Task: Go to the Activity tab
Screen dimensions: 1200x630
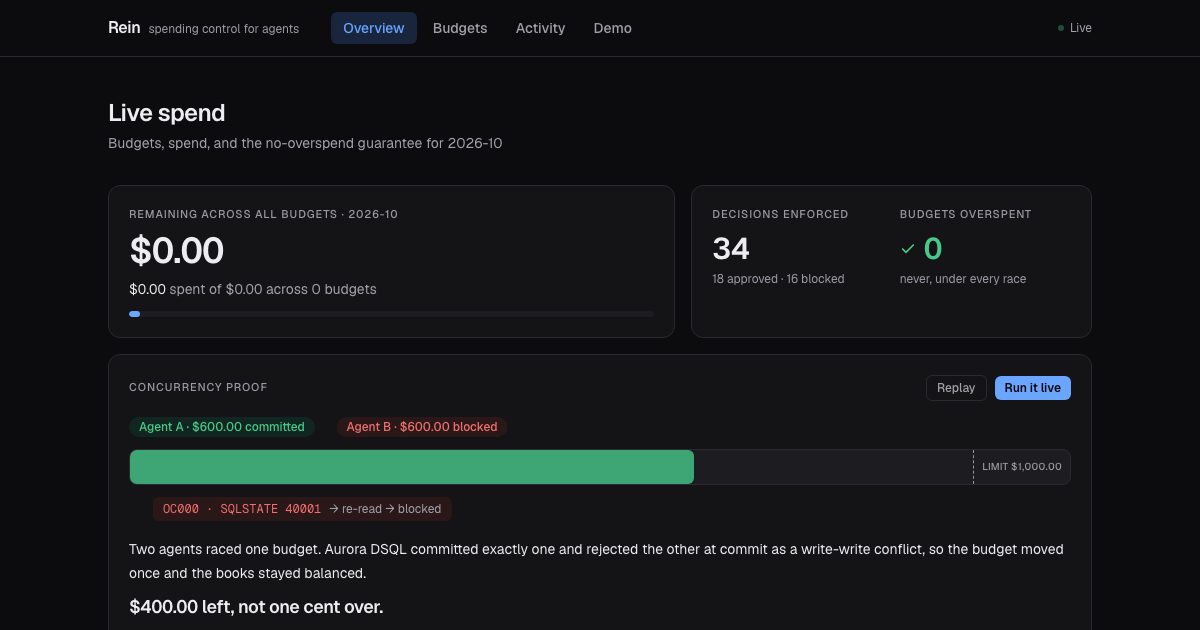Action: point(540,28)
